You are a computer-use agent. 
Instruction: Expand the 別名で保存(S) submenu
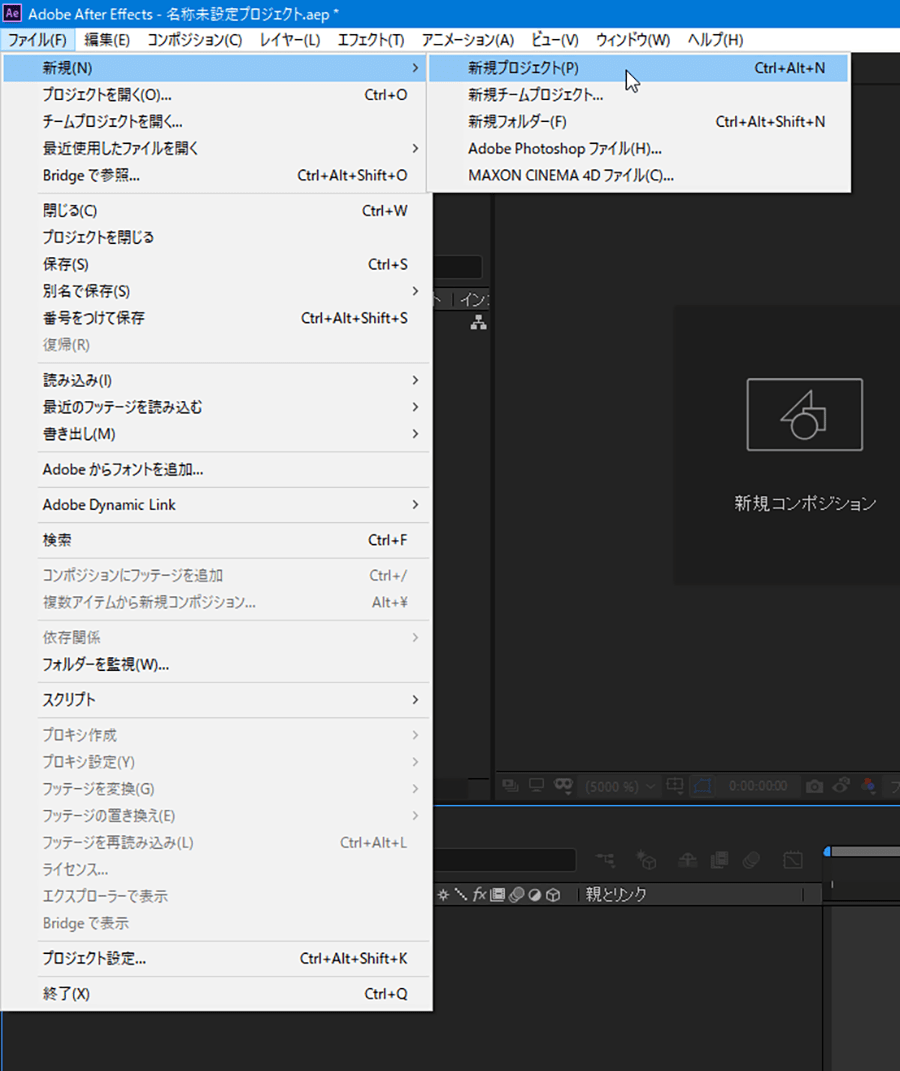coord(214,291)
